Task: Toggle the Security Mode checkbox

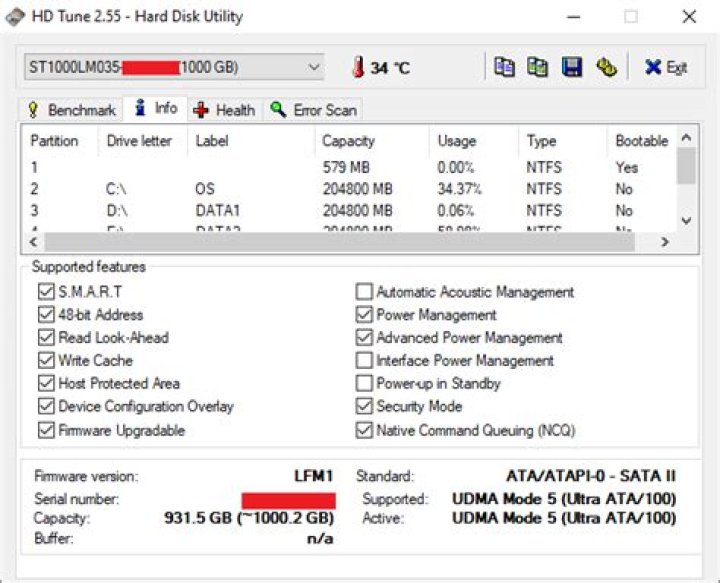Action: [364, 406]
